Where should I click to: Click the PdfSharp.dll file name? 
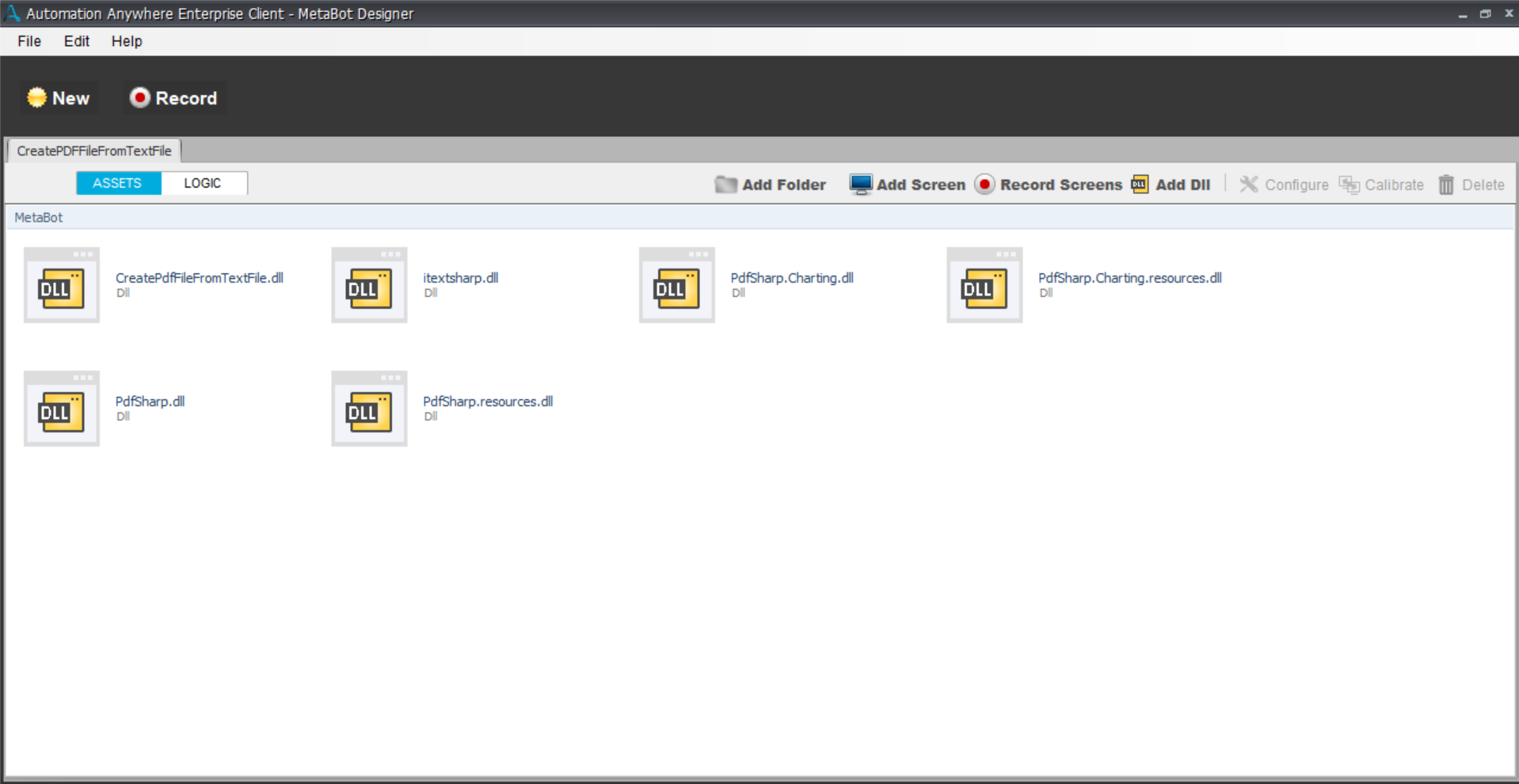150,402
